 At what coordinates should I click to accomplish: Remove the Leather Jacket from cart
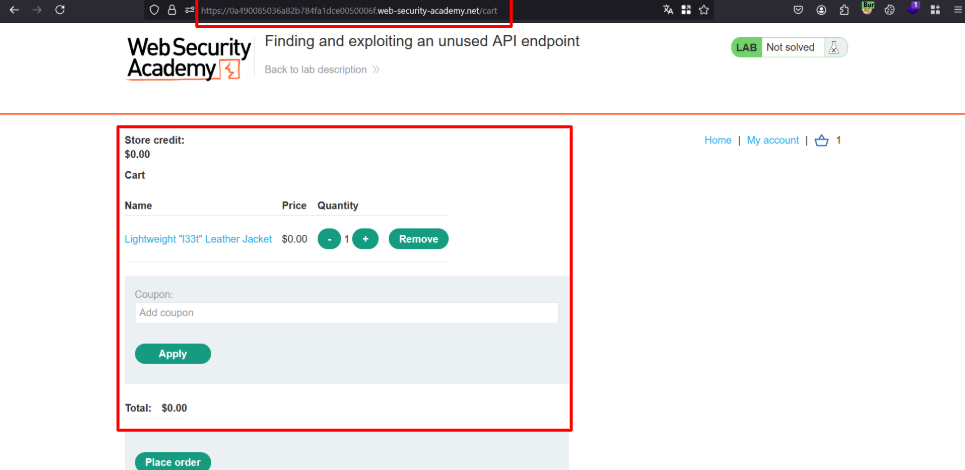418,239
